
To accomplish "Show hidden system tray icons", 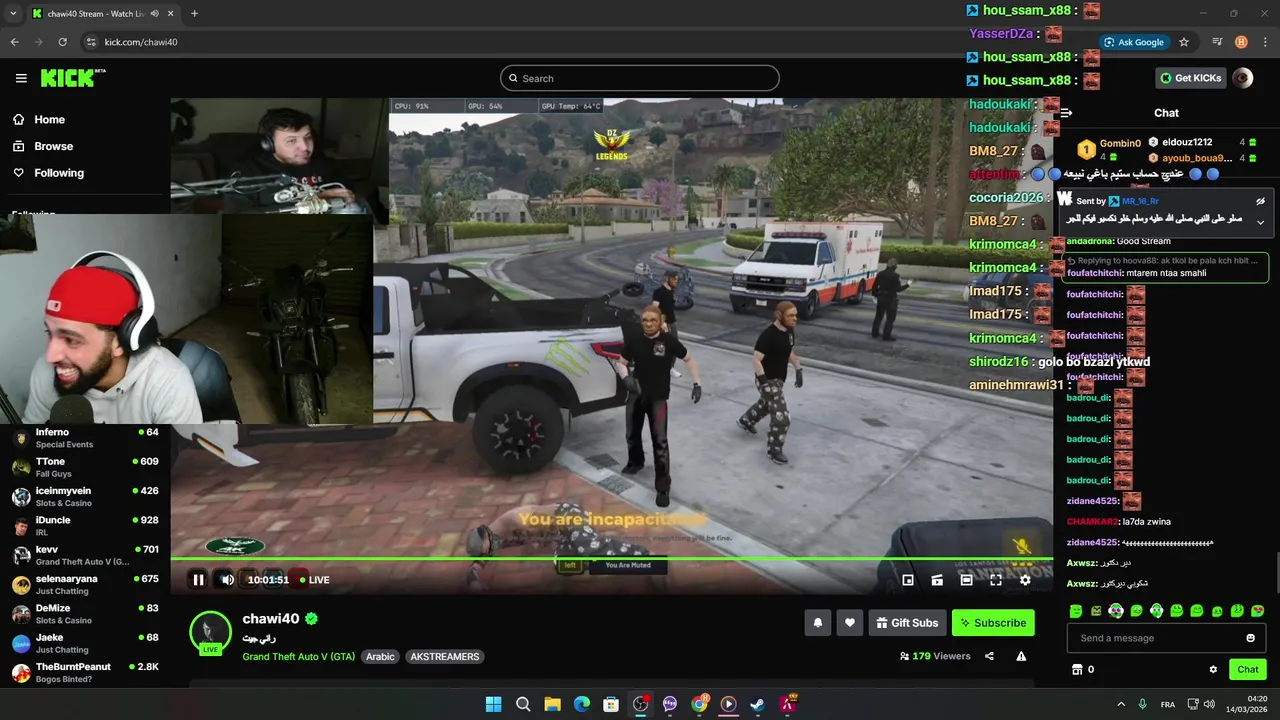I will click(1120, 704).
